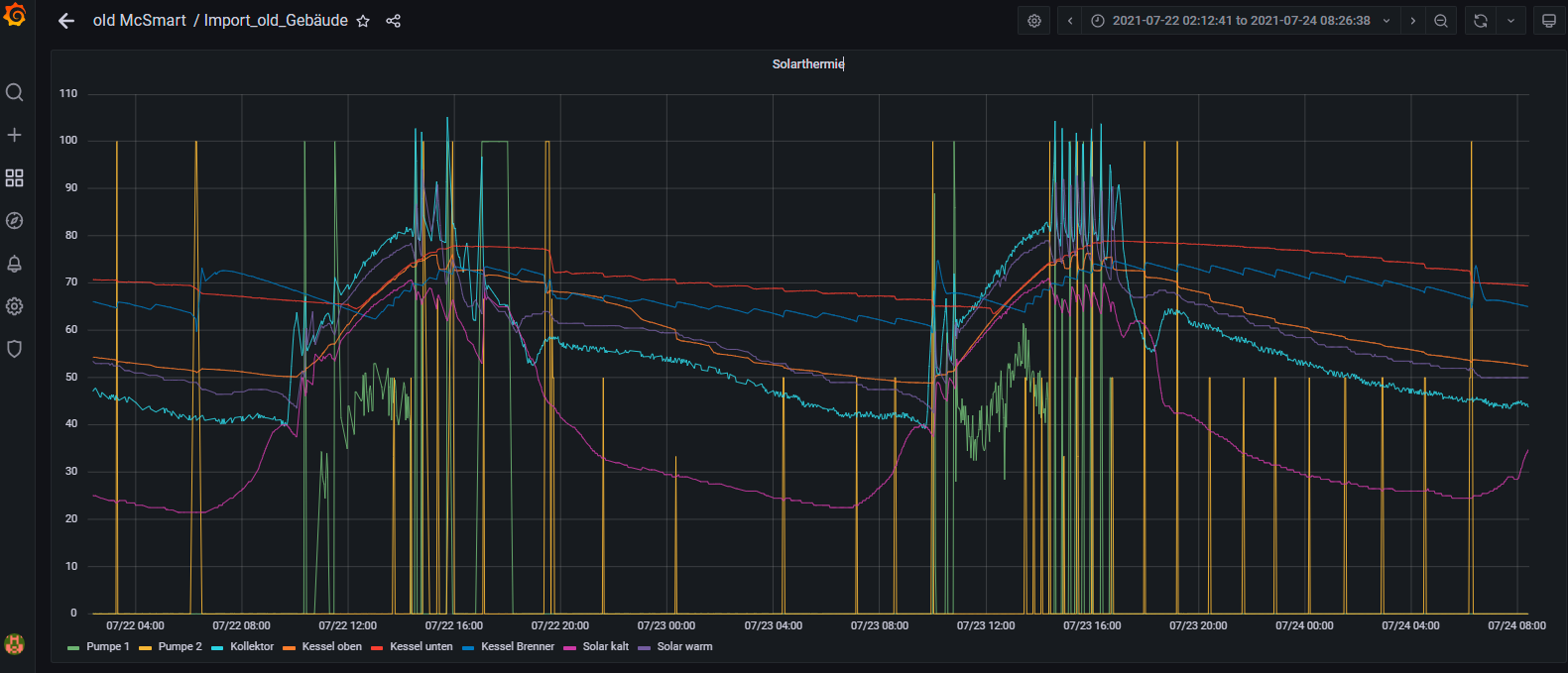This screenshot has height=673, width=1568.
Task: Open the Server Admin shield icon
Action: pyautogui.click(x=14, y=349)
